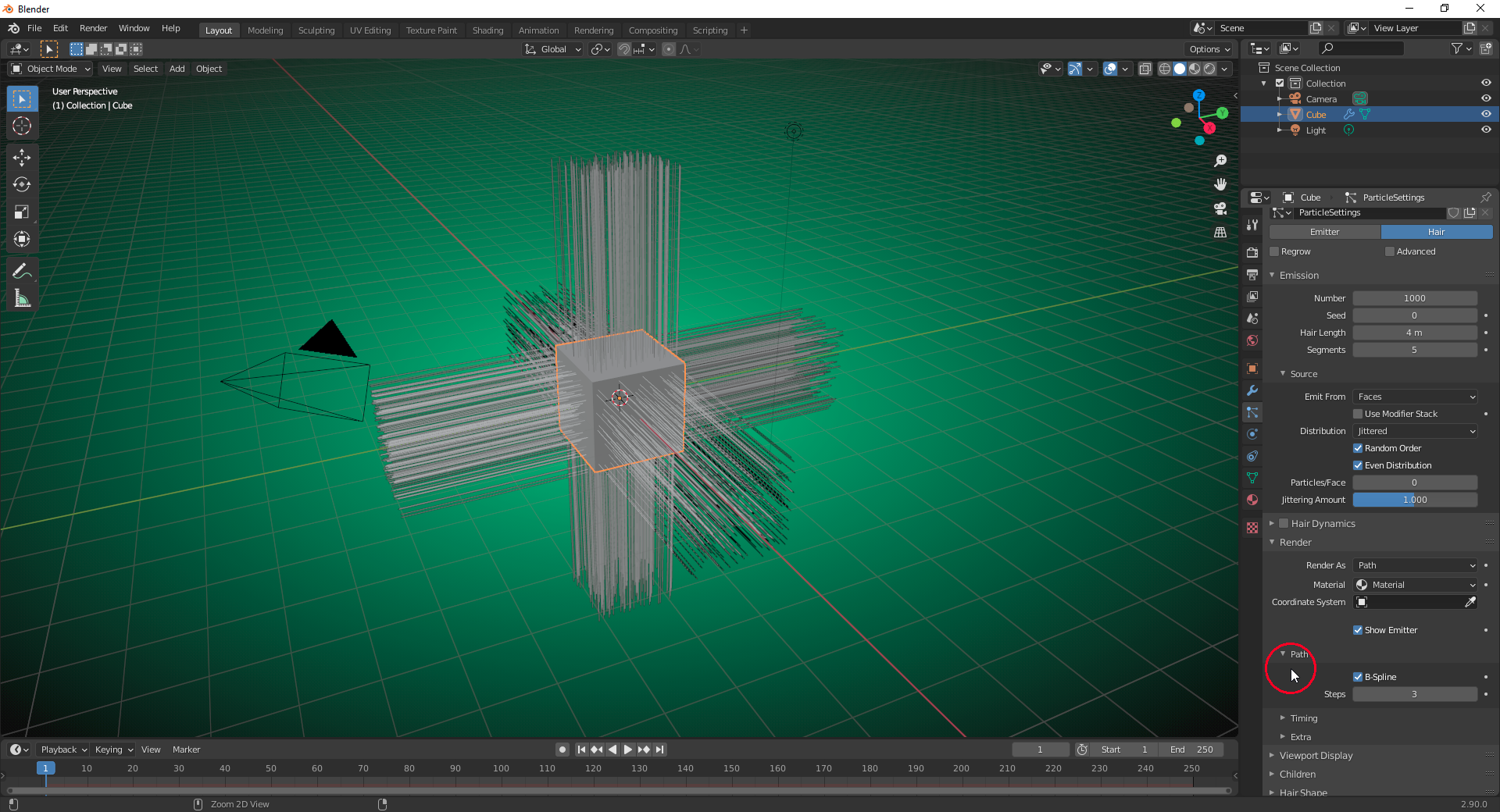Image resolution: width=1500 pixels, height=812 pixels.
Task: Open the Modifier properties wrench tab
Action: pos(1252,390)
